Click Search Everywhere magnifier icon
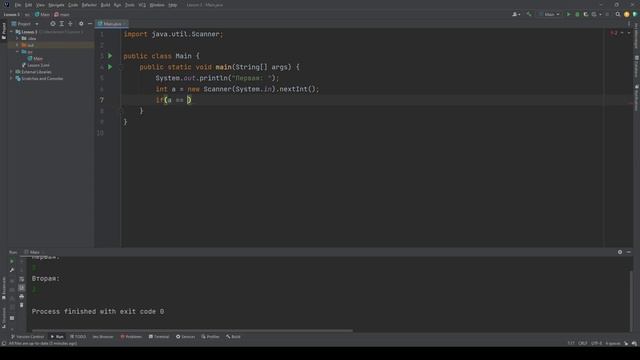This screenshot has width=640, height=360. [x=618, y=14]
